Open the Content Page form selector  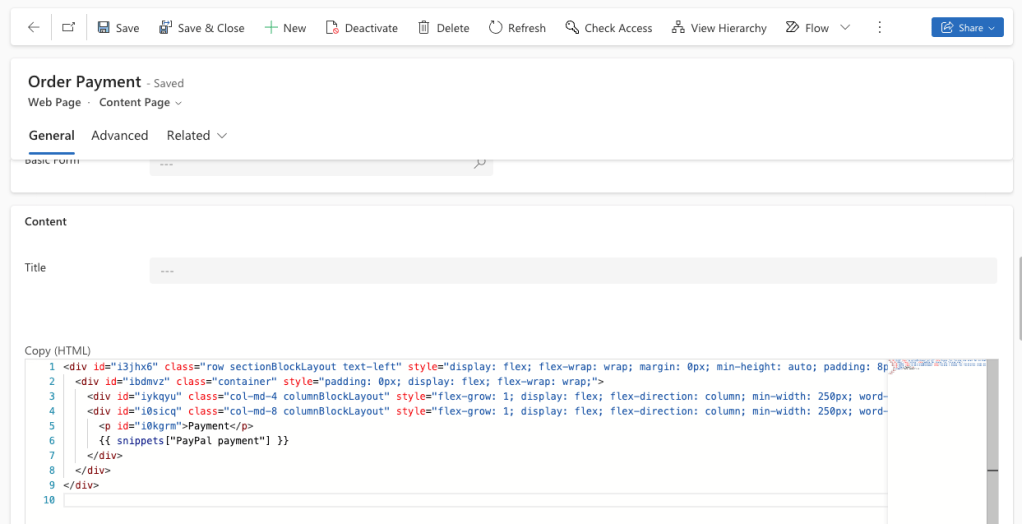coord(140,103)
